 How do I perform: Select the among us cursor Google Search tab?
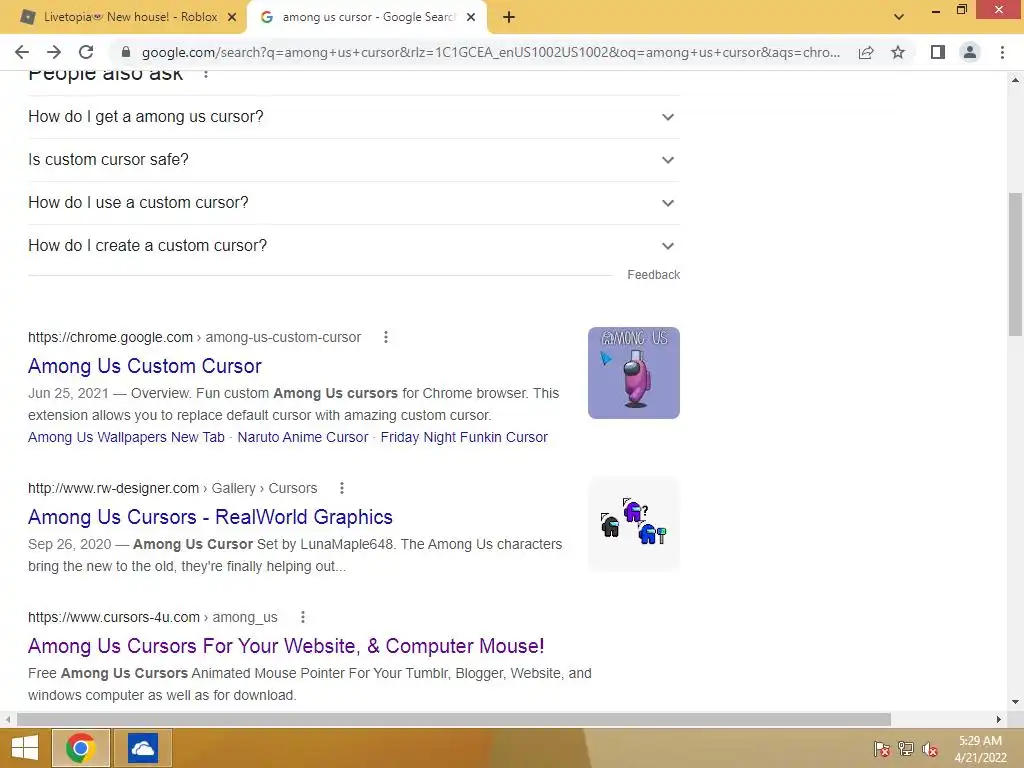pyautogui.click(x=366, y=17)
